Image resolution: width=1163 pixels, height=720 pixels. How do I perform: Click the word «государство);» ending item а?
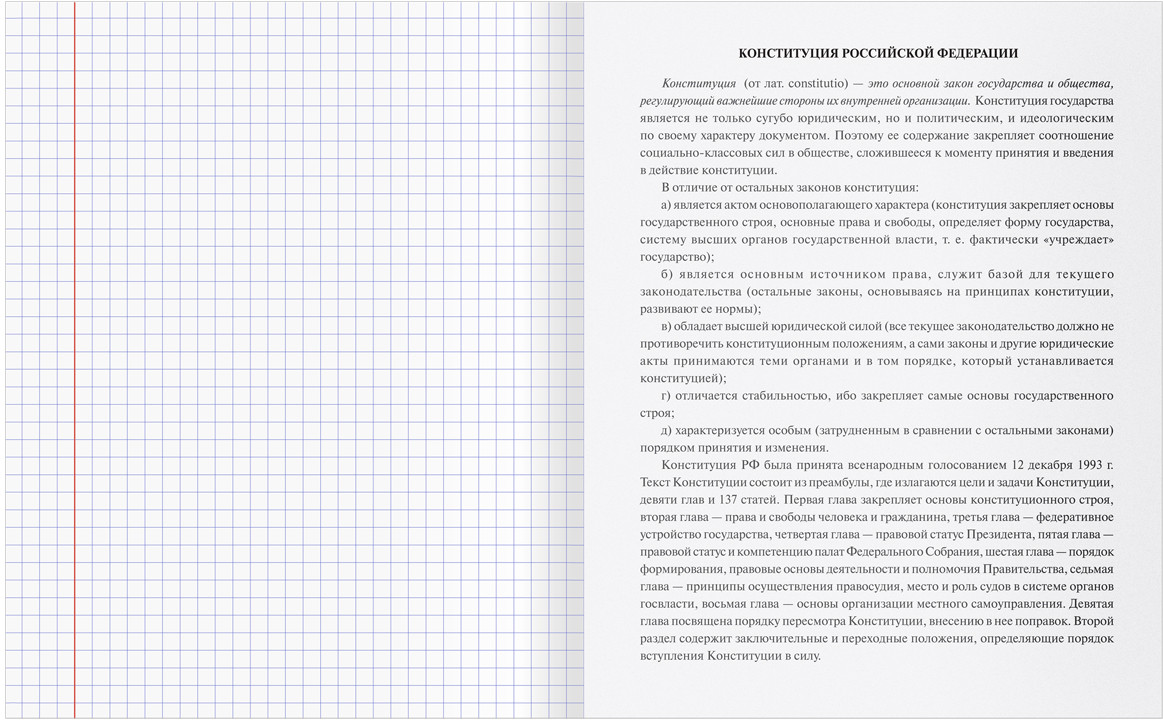coord(677,257)
